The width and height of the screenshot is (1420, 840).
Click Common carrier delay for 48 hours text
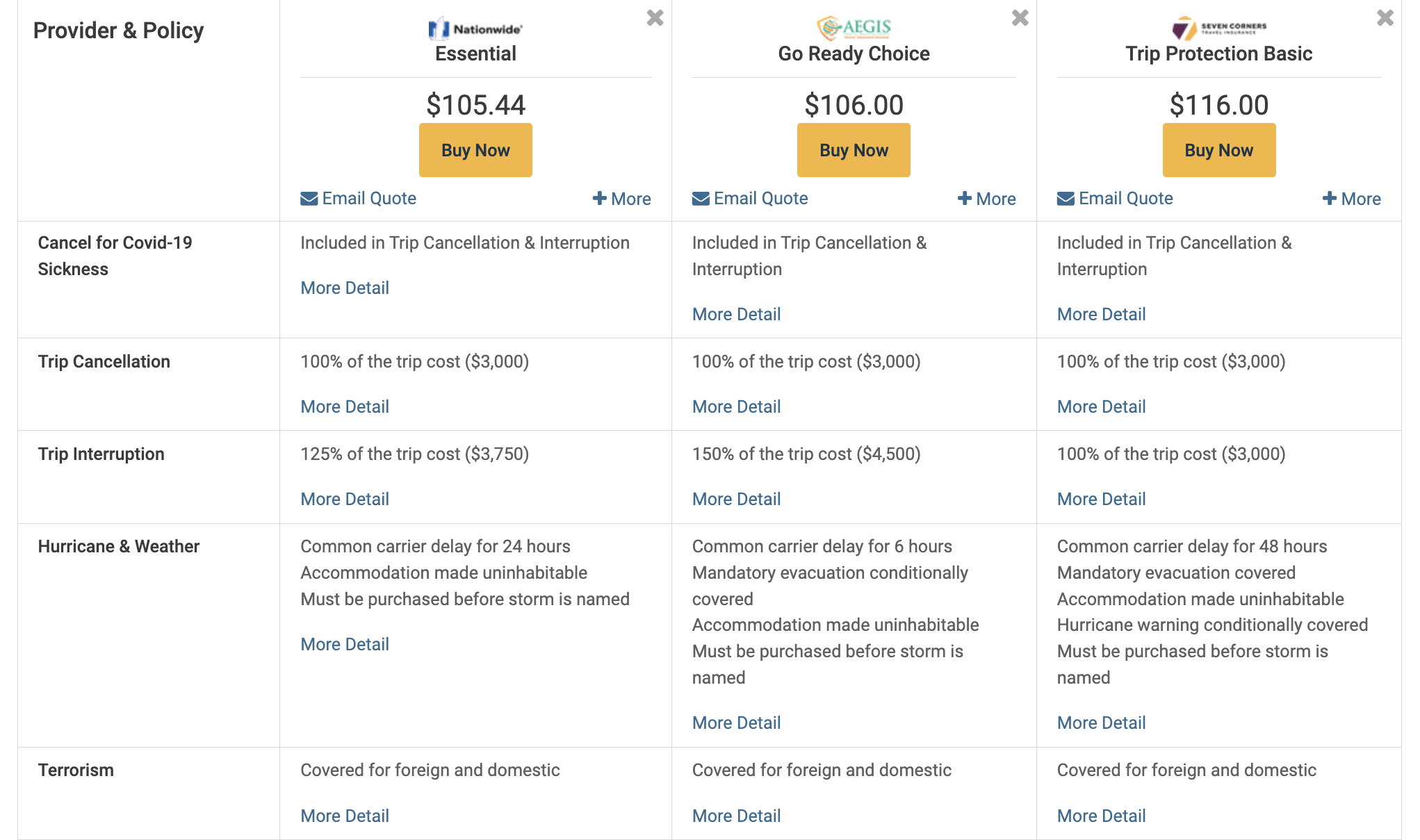click(1192, 546)
